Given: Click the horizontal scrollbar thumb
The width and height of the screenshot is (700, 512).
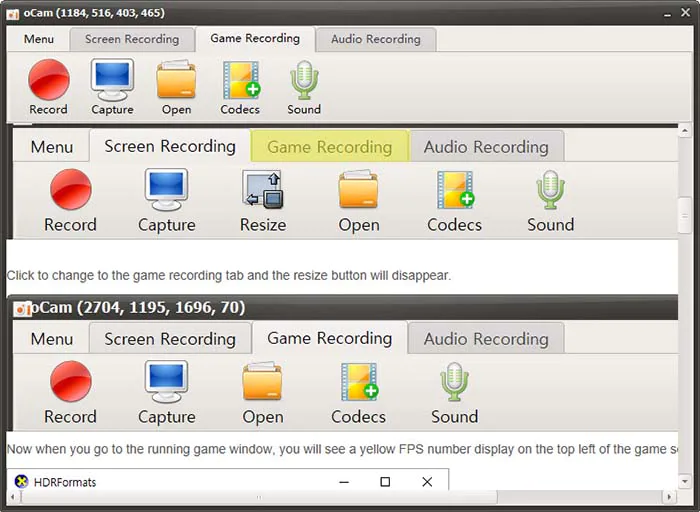Looking at the screenshot, I should 259,496.
